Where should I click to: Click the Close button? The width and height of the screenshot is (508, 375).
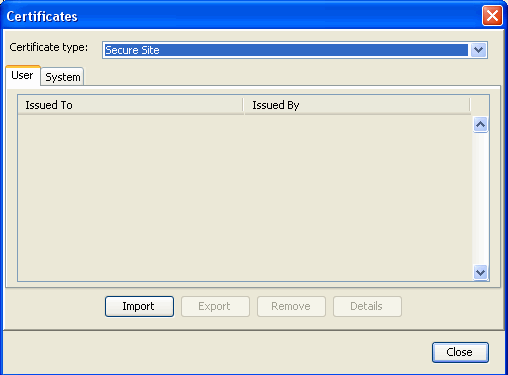pos(460,352)
